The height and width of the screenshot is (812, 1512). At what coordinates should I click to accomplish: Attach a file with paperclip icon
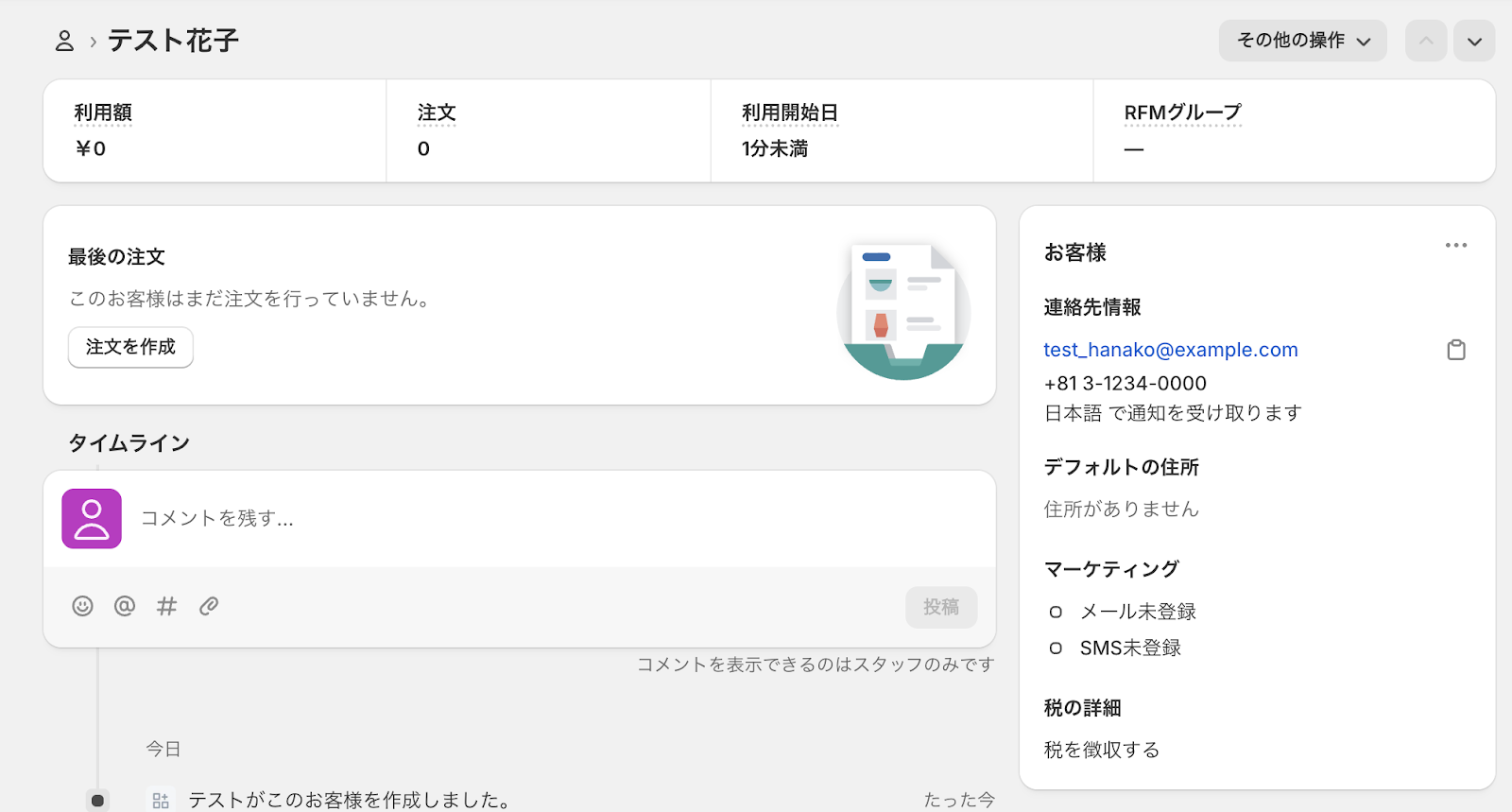click(x=209, y=606)
